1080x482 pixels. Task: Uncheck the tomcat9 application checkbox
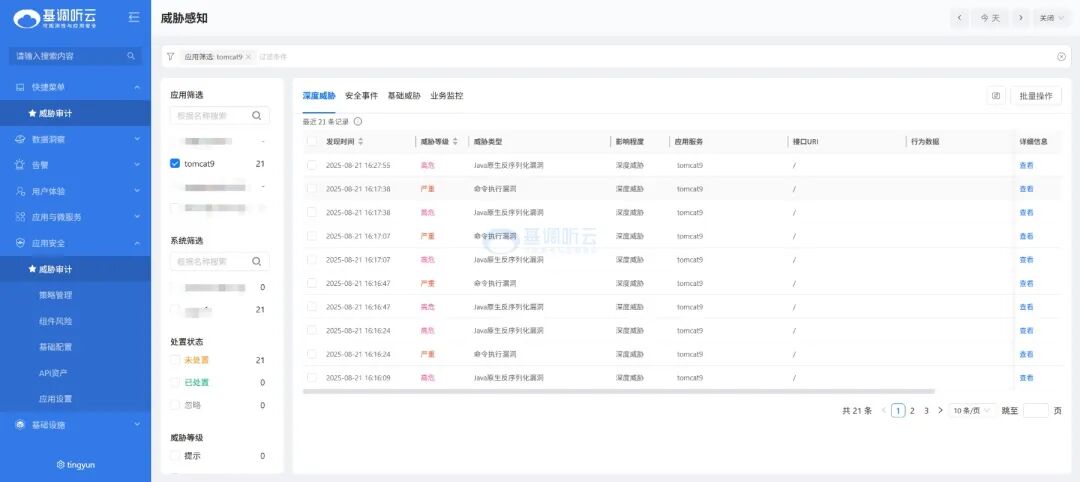[x=176, y=164]
